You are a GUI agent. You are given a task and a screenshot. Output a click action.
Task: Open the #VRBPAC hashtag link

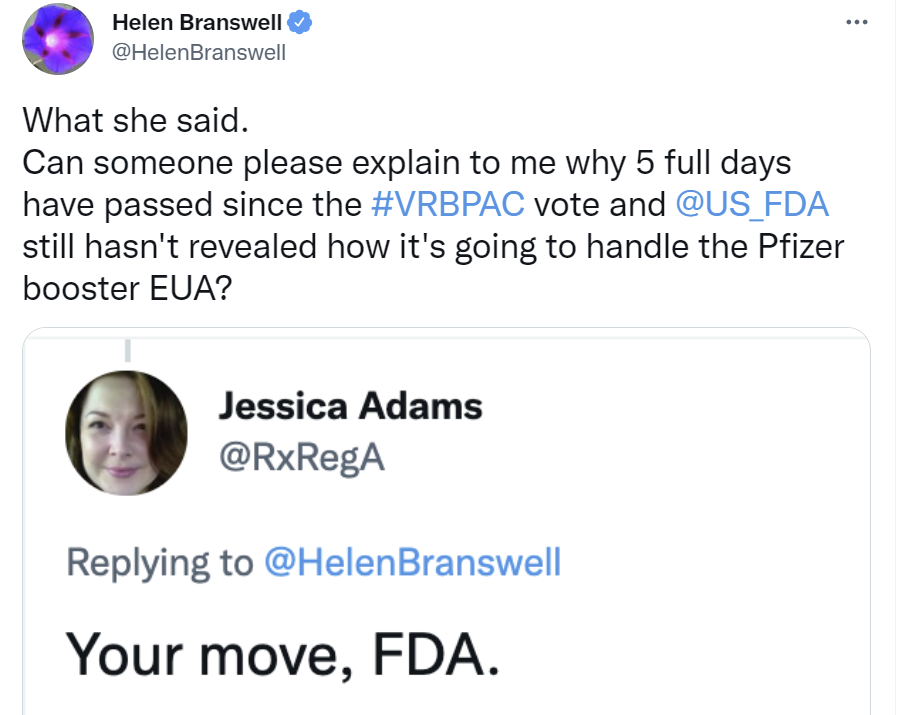coord(448,205)
